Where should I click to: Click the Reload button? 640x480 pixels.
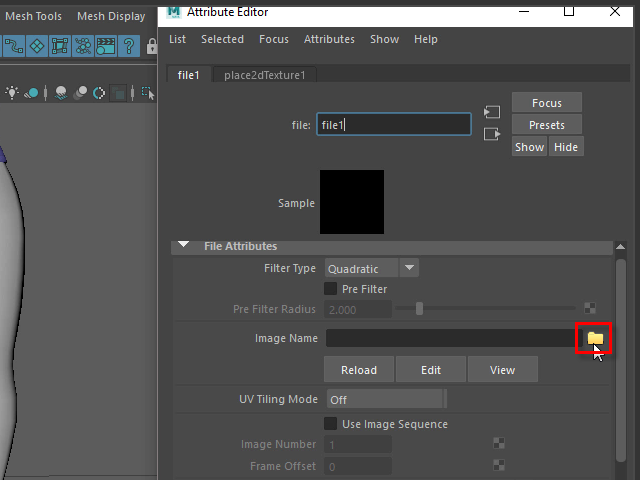[358, 370]
